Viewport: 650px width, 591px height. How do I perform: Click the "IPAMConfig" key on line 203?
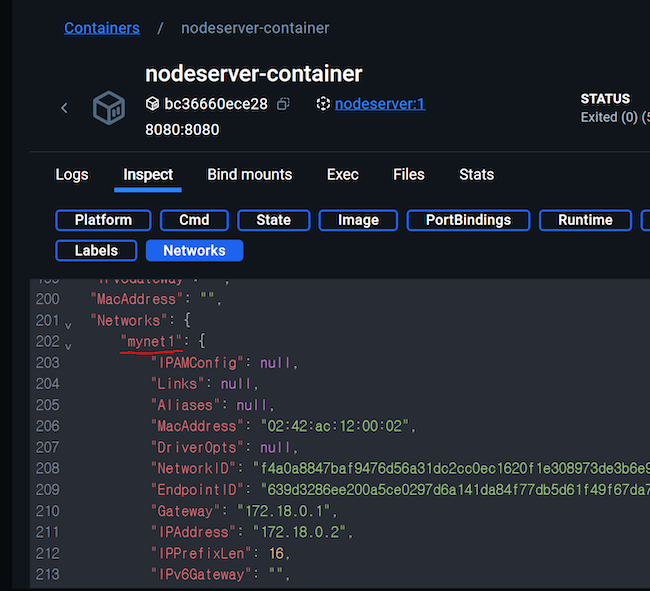coord(198,363)
